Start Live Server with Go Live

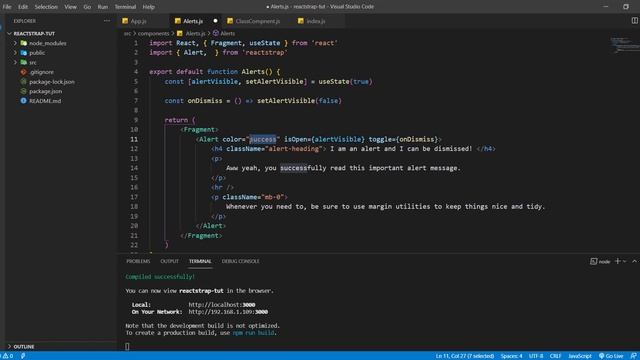(611, 356)
